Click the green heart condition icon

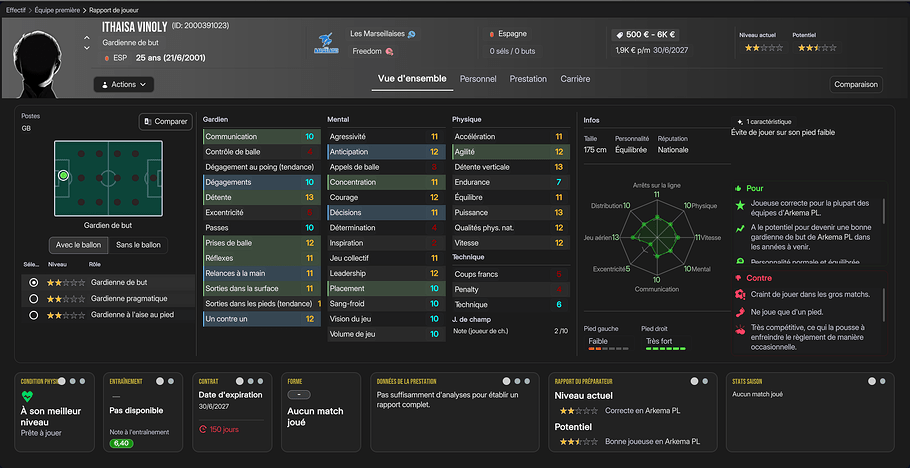click(28, 396)
